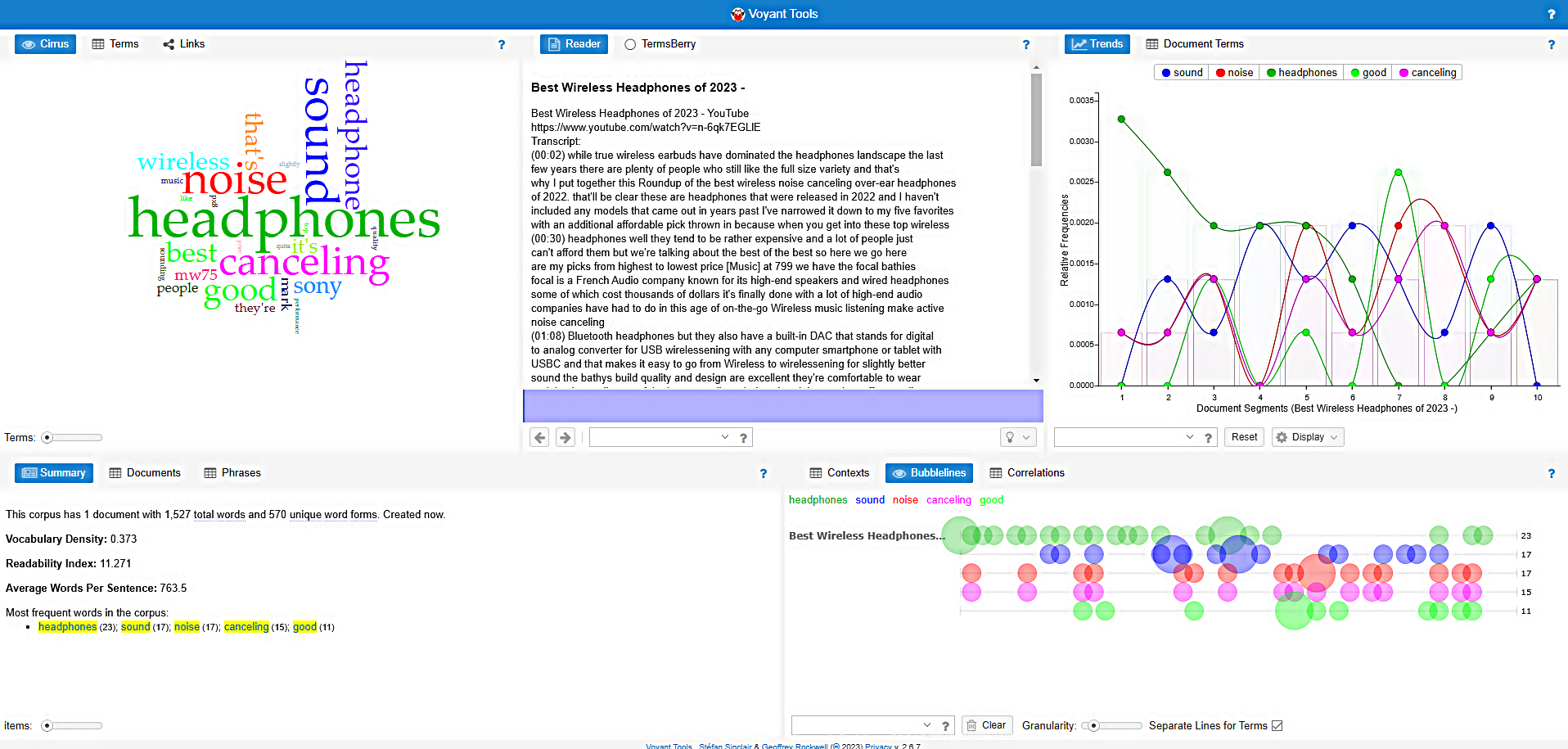Select the Trends tab
1568x749 pixels.
tap(1097, 44)
